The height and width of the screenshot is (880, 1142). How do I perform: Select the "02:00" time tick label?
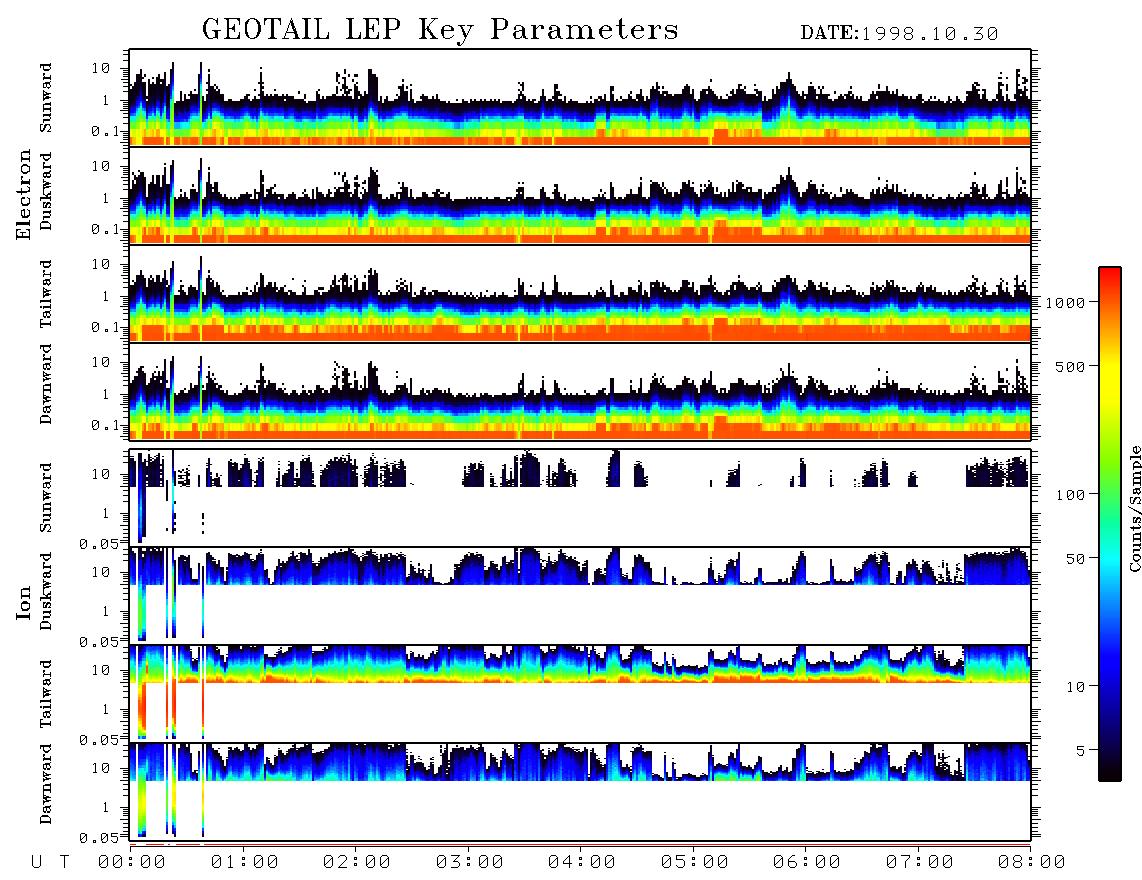pyautogui.click(x=357, y=863)
